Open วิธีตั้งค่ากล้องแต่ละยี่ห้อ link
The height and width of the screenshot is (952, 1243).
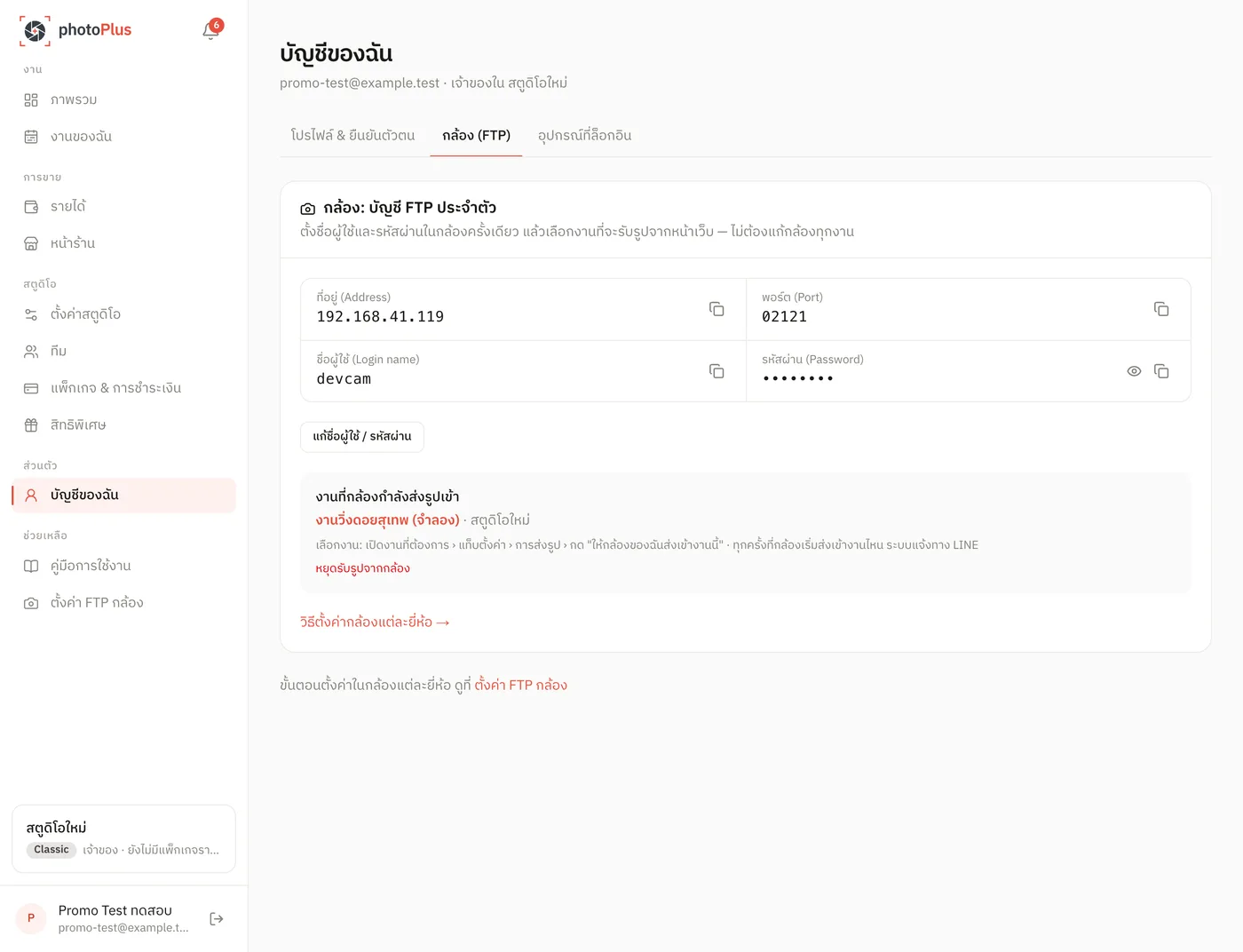tap(375, 623)
